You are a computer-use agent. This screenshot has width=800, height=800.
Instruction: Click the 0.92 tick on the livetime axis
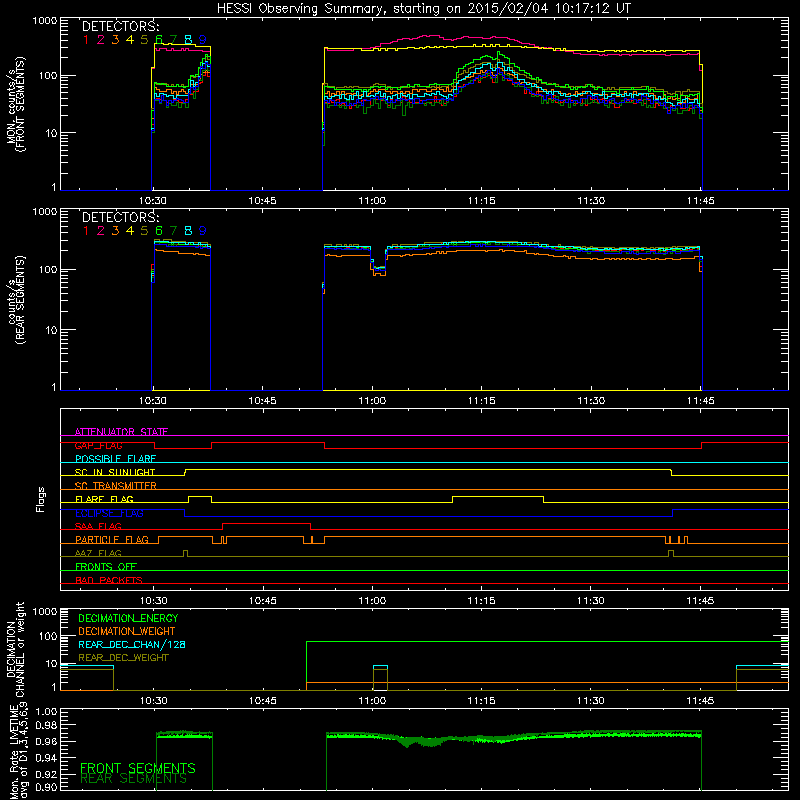[x=46, y=773]
